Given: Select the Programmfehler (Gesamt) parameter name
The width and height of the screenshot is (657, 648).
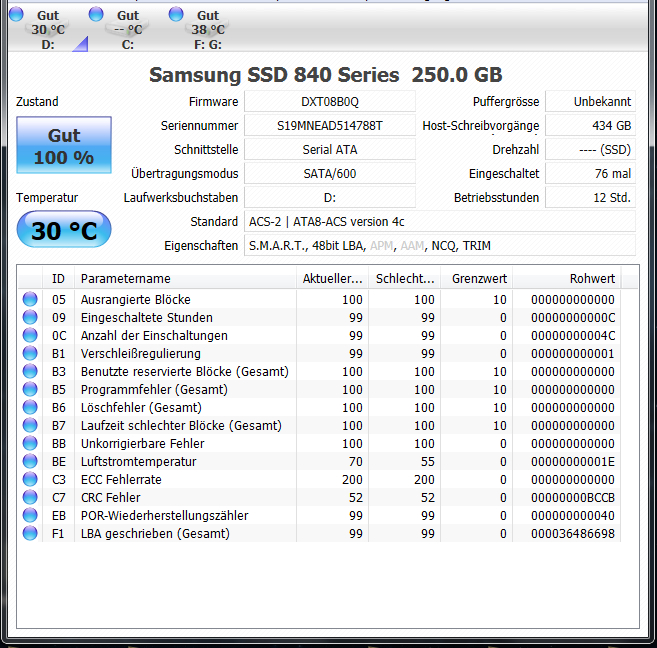Looking at the screenshot, I should coord(154,390).
